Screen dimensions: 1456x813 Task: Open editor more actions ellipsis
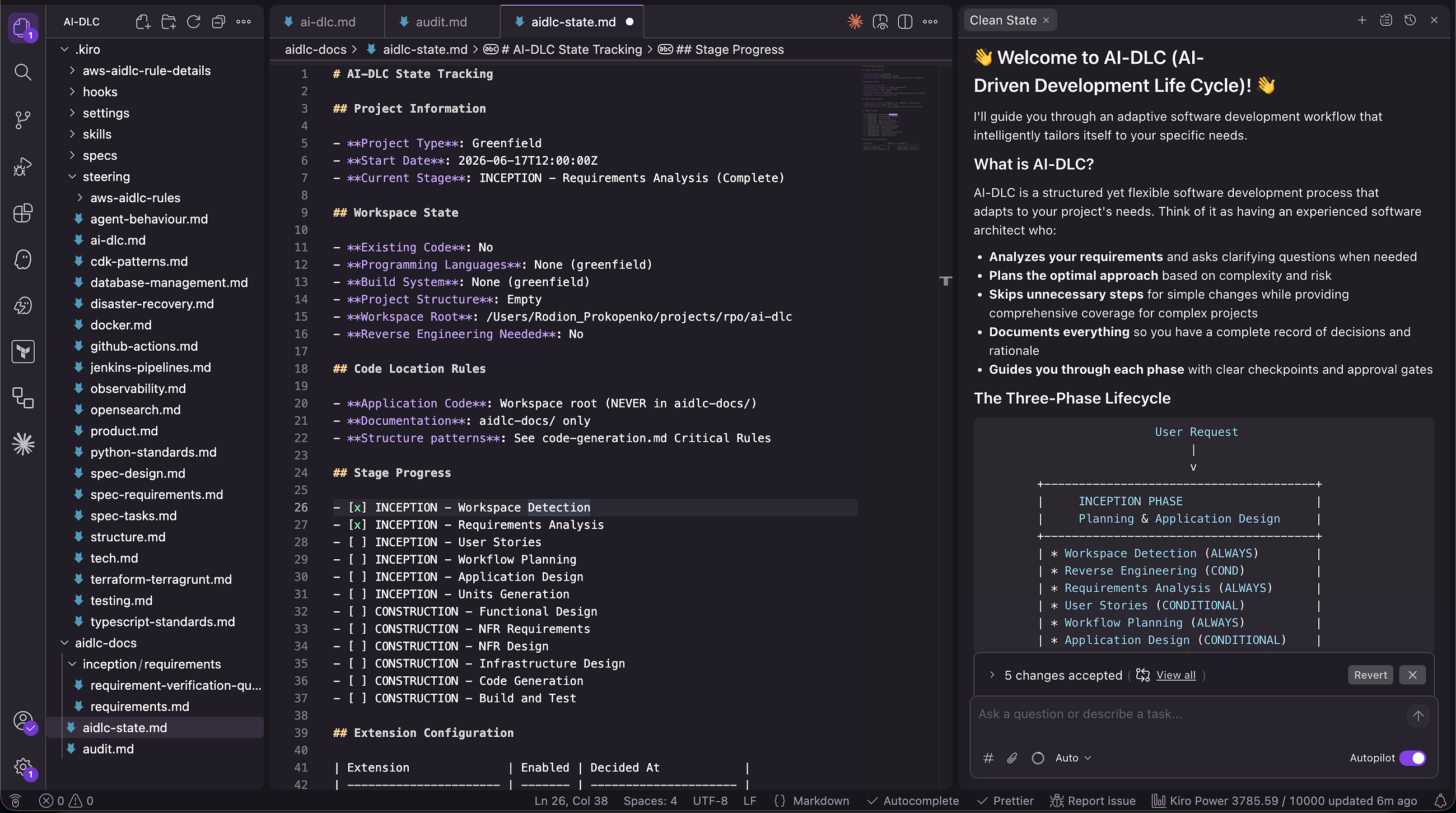pos(930,22)
